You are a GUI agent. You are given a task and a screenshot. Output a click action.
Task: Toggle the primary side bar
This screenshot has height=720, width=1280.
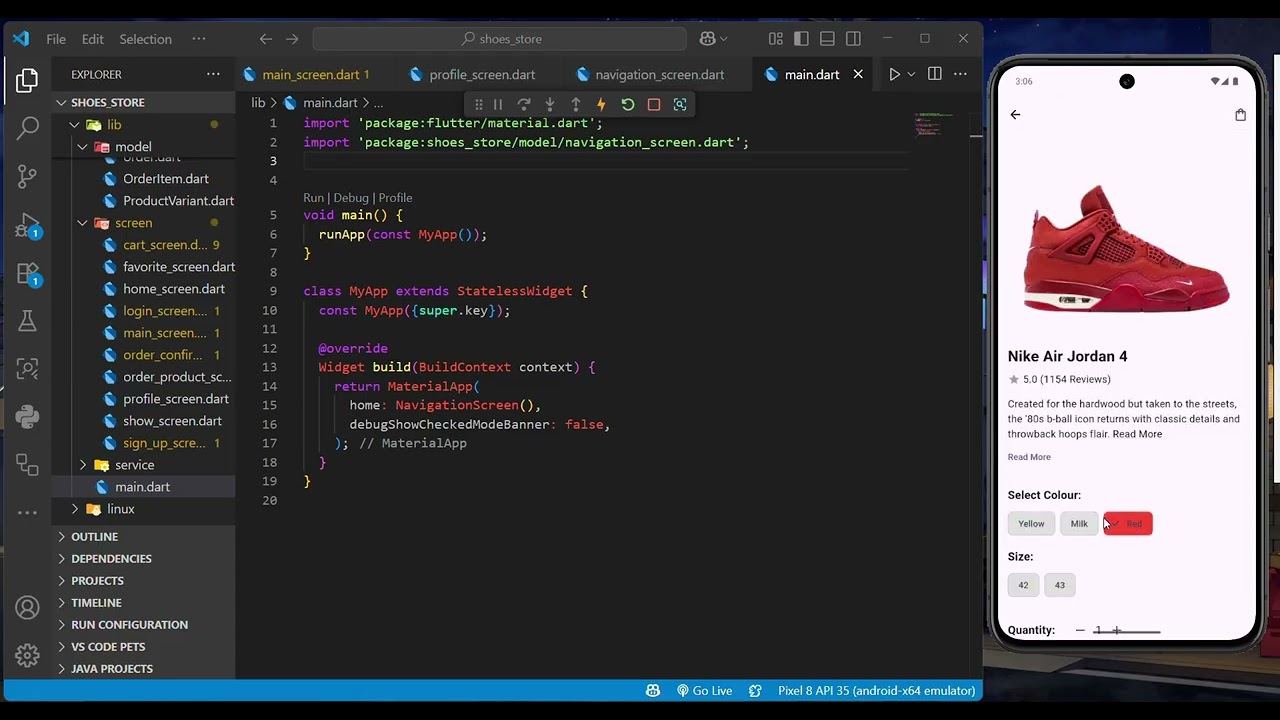pos(802,39)
